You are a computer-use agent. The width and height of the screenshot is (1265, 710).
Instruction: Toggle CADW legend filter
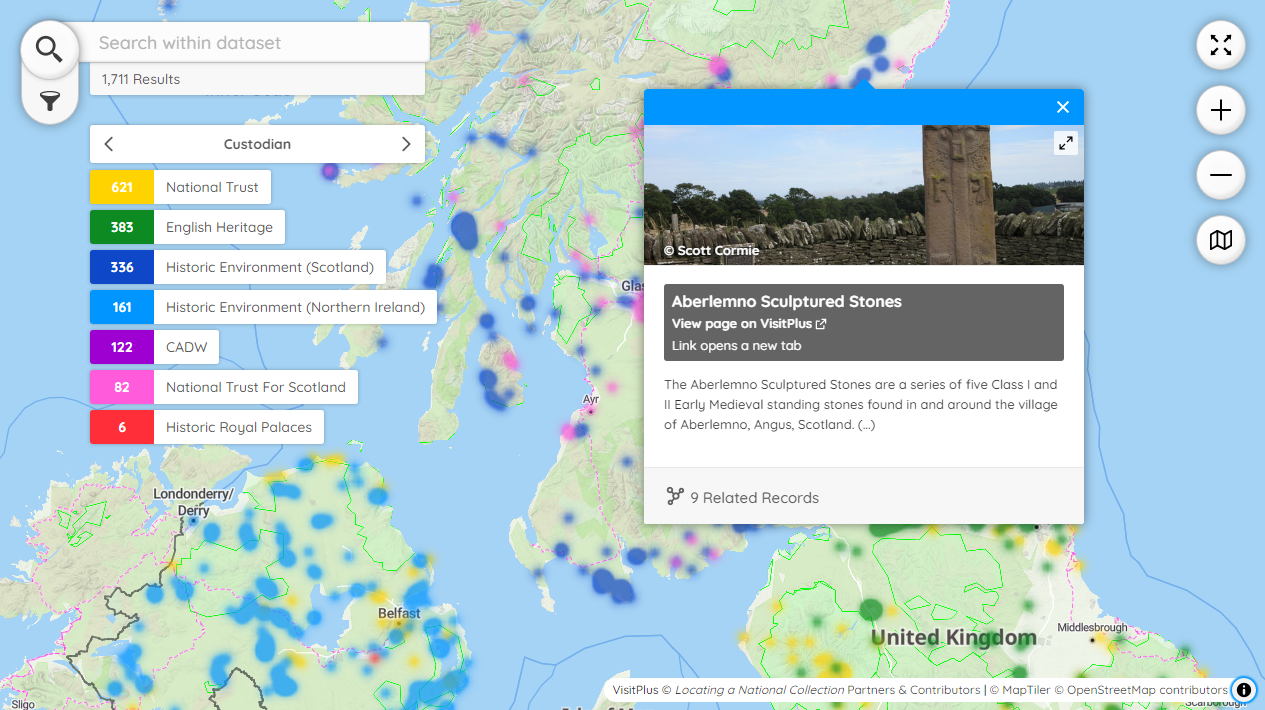click(x=154, y=347)
